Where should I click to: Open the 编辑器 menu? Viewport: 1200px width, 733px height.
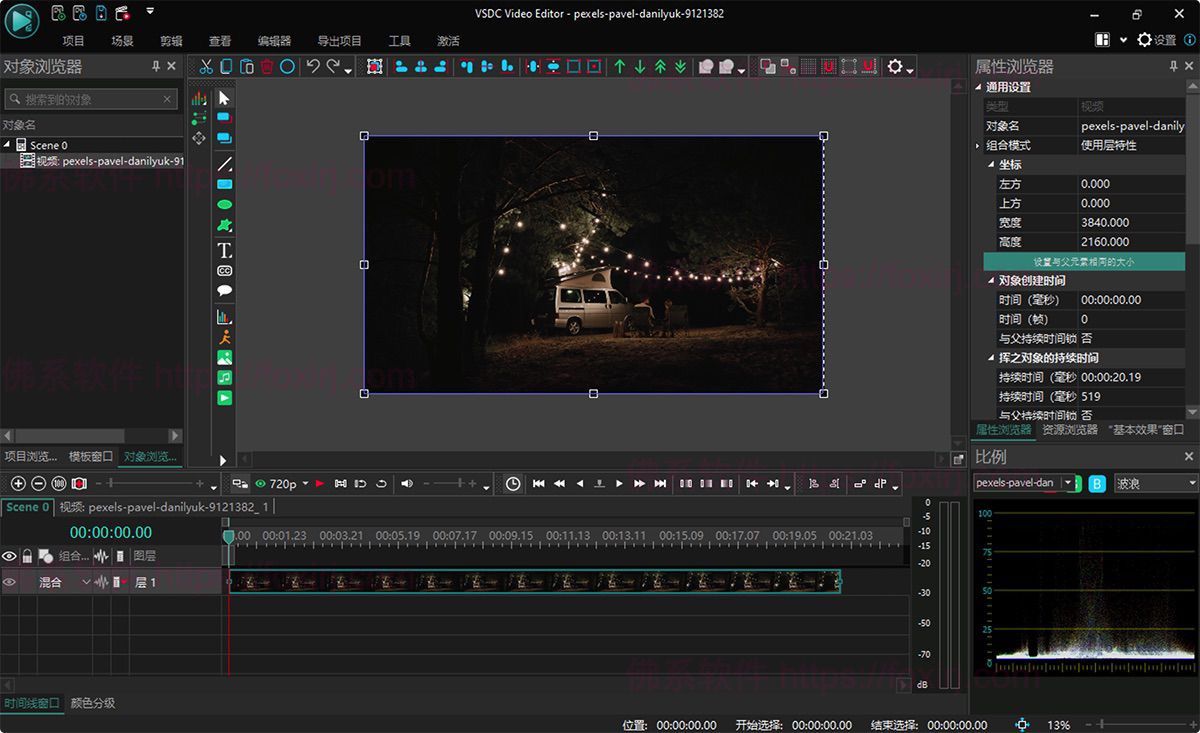(x=274, y=41)
